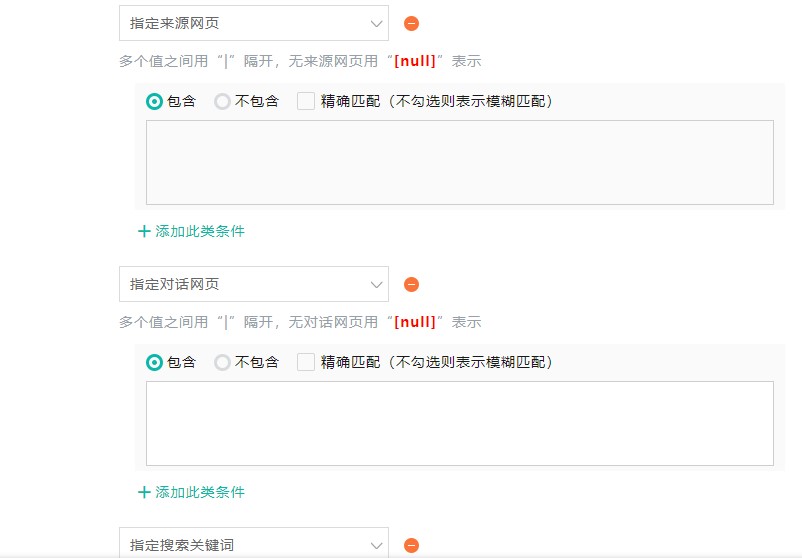Focus the 来源网页 values text area

tap(459, 162)
